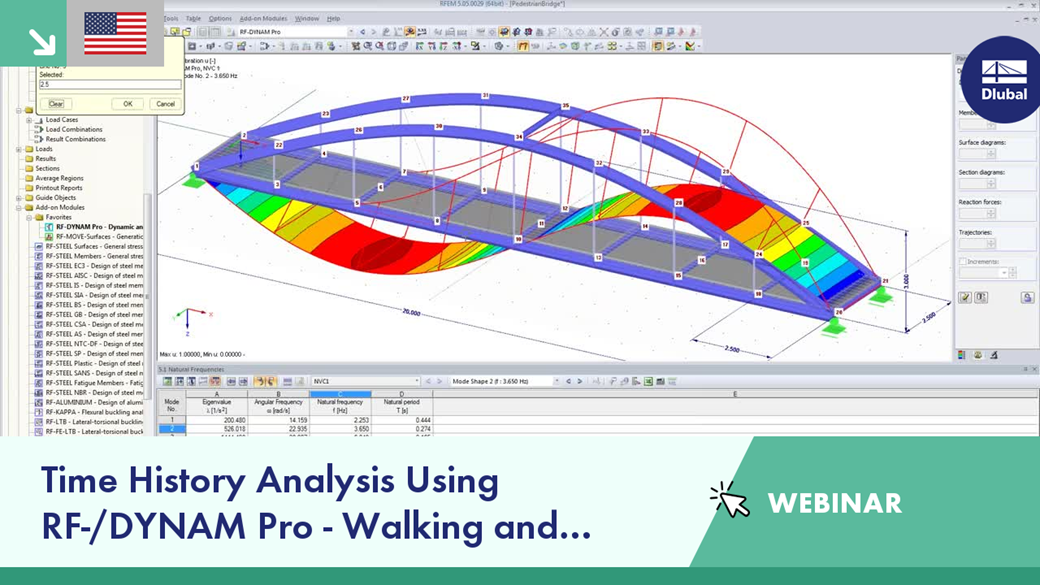Open the Add-on Modules menu
Screen dimensions: 1040x585
tap(263, 19)
